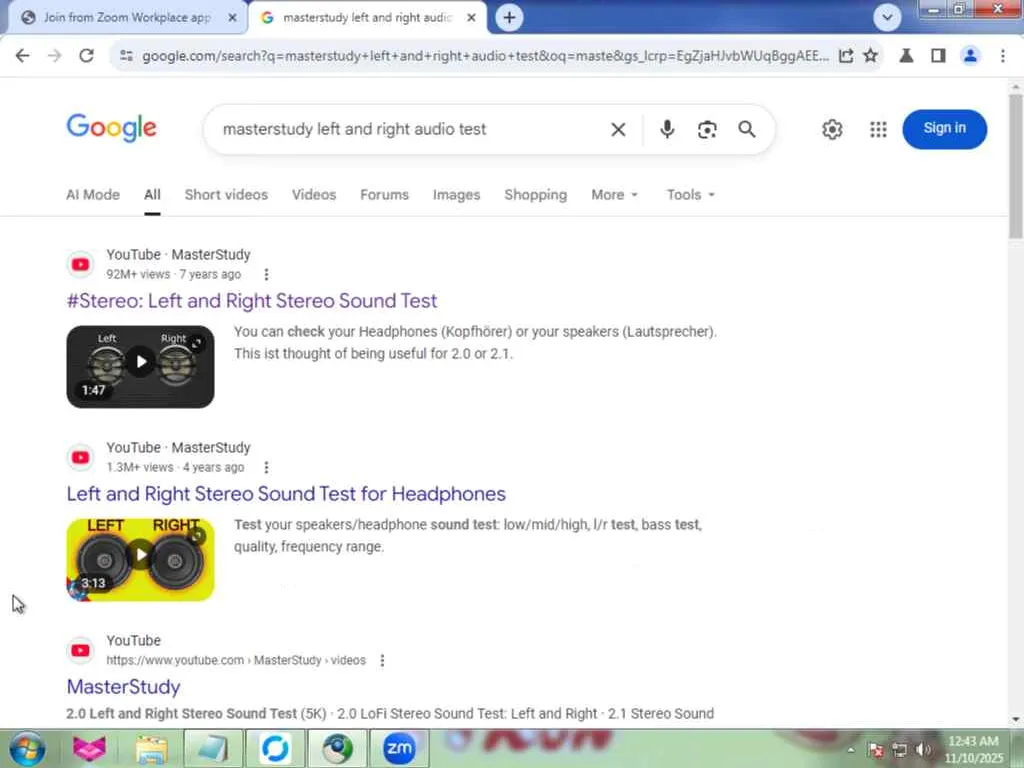
Task: Open Google quick settings gear icon
Action: [x=832, y=129]
